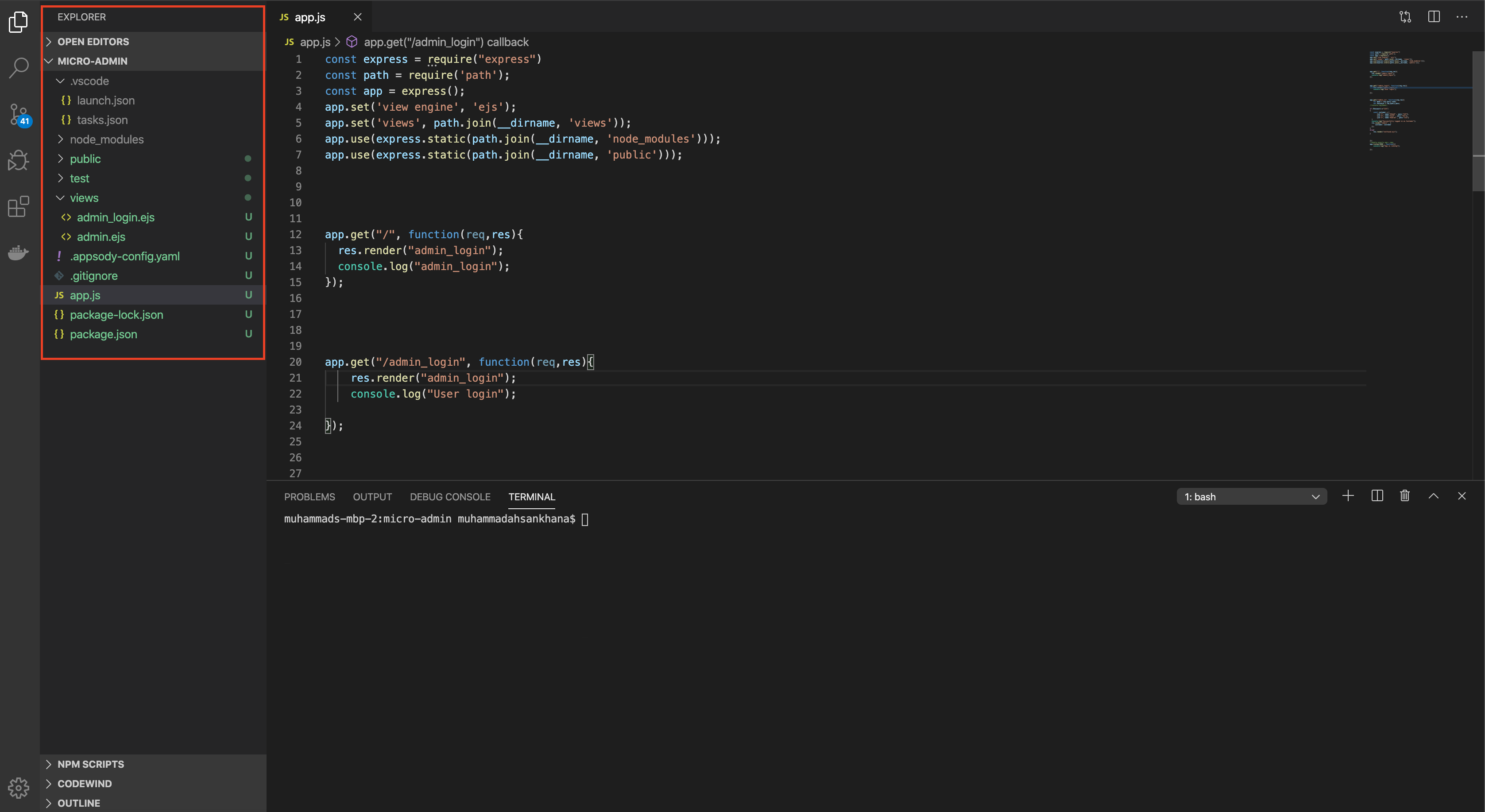Collapse the views folder
The width and height of the screenshot is (1485, 812).
coord(84,197)
